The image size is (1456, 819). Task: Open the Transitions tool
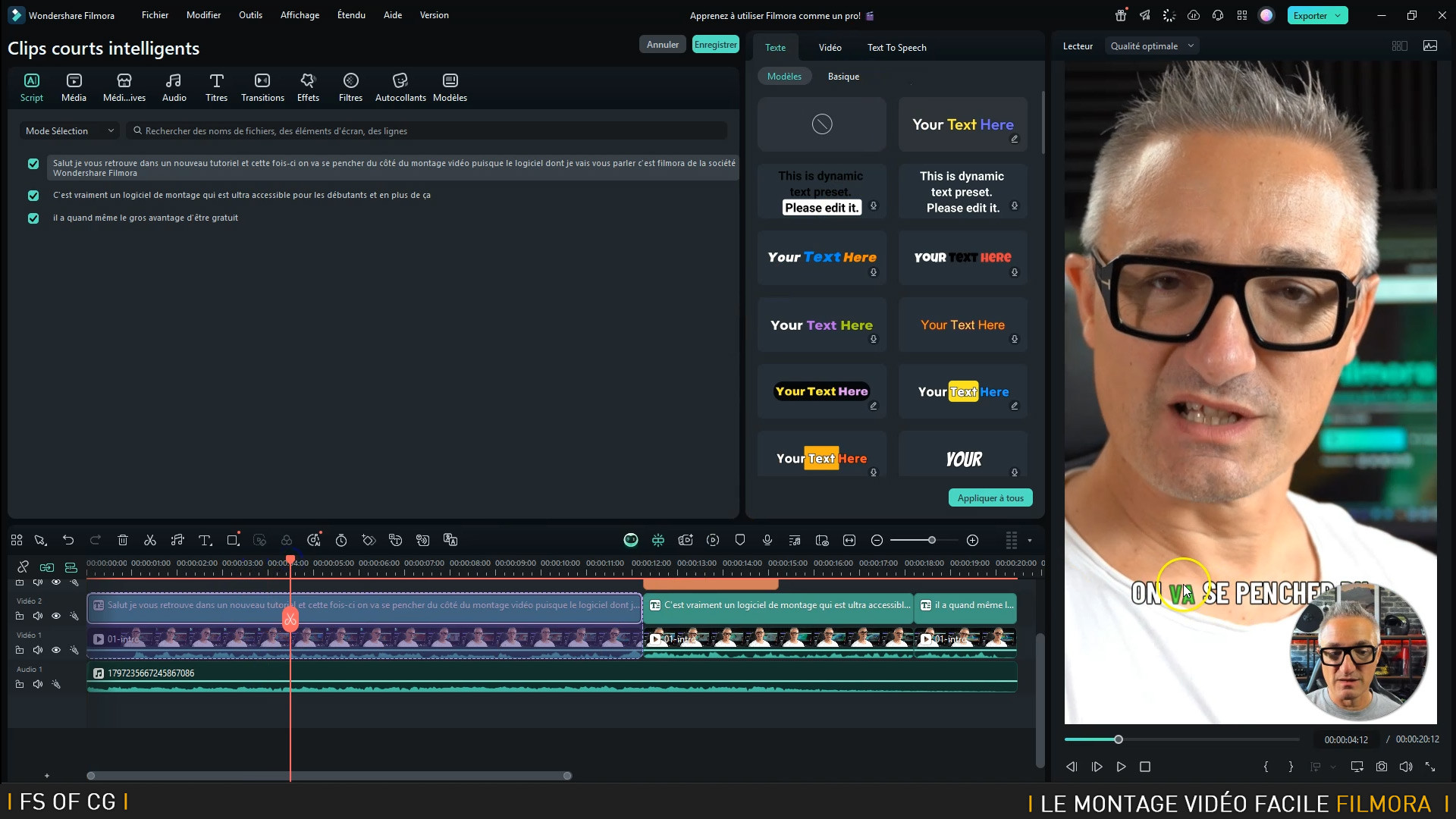tap(262, 87)
